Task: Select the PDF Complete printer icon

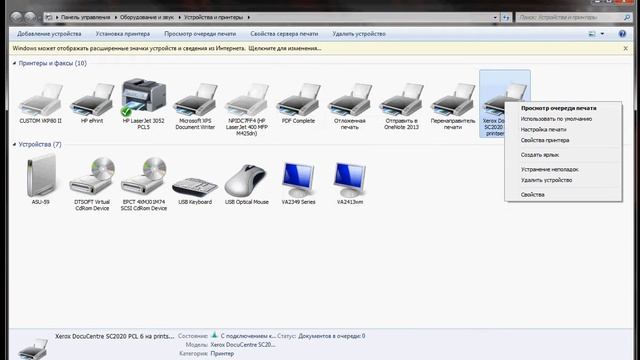Action: 298,100
